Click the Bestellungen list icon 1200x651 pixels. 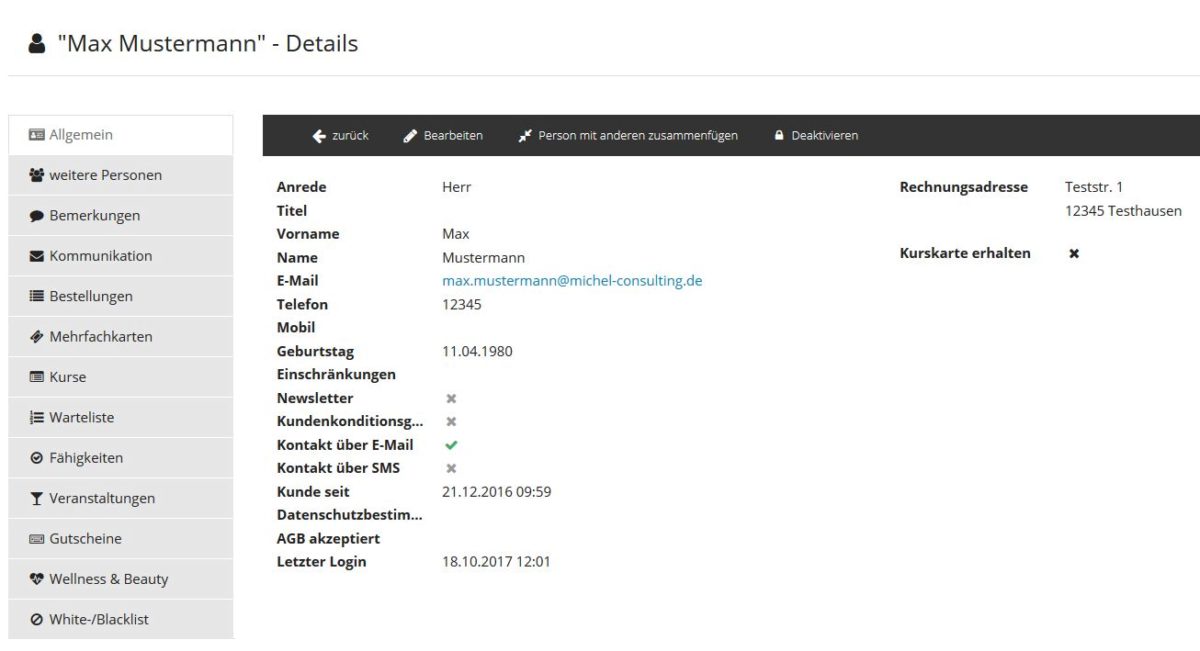(x=37, y=296)
